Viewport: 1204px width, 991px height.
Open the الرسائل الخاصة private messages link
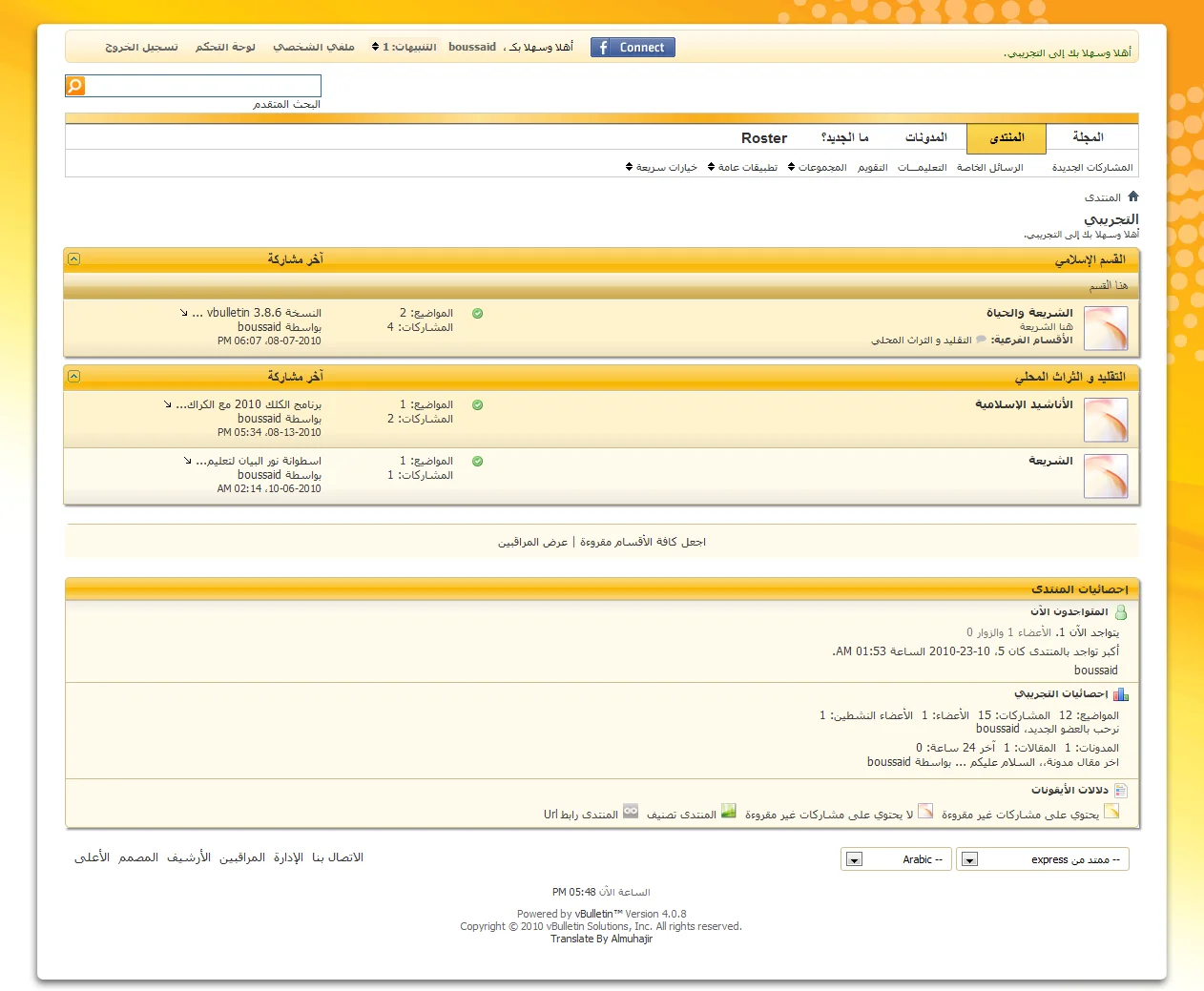pyautogui.click(x=989, y=168)
